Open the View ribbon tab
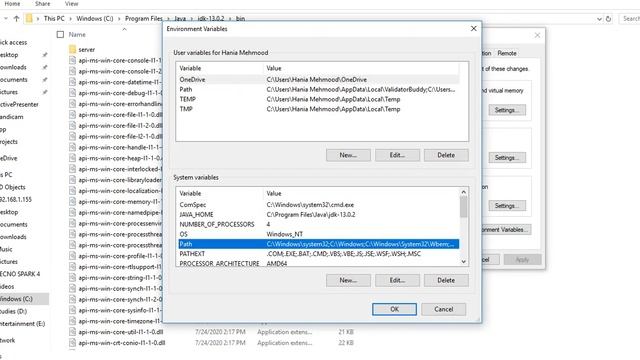The image size is (640, 360). (x=71, y=4)
